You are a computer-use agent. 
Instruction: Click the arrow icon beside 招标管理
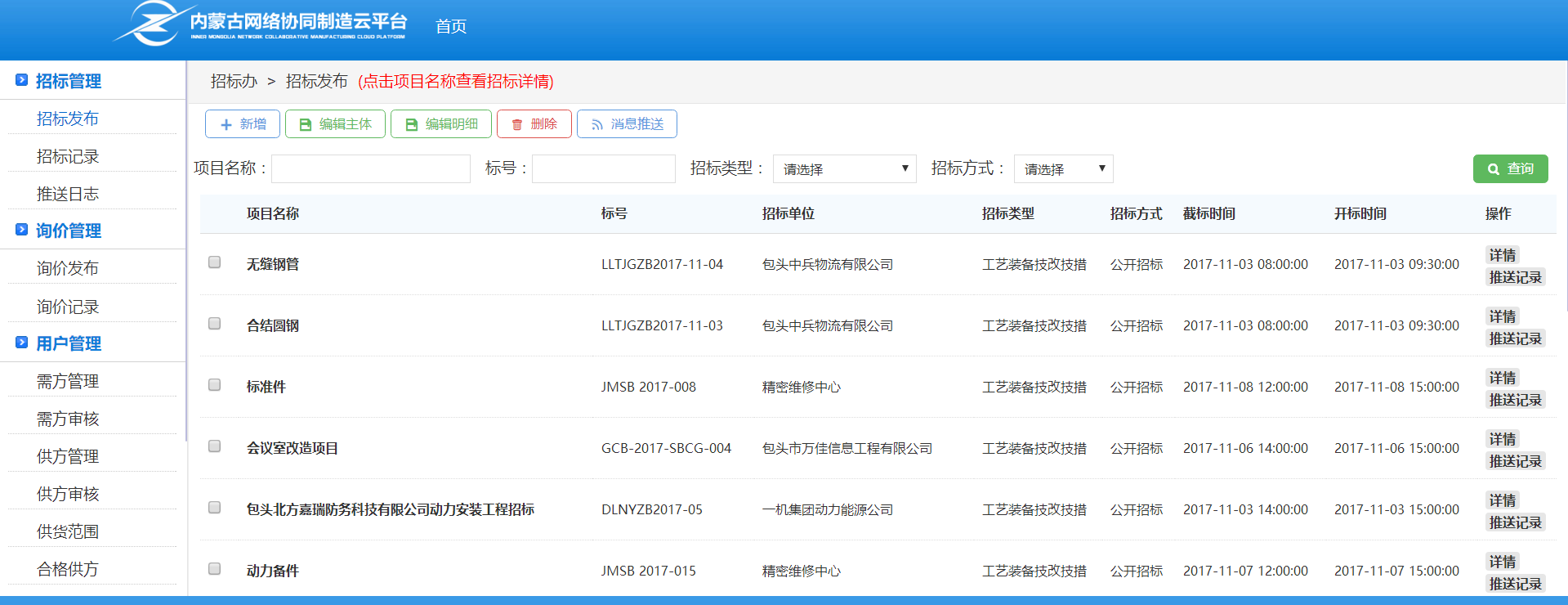click(x=22, y=80)
